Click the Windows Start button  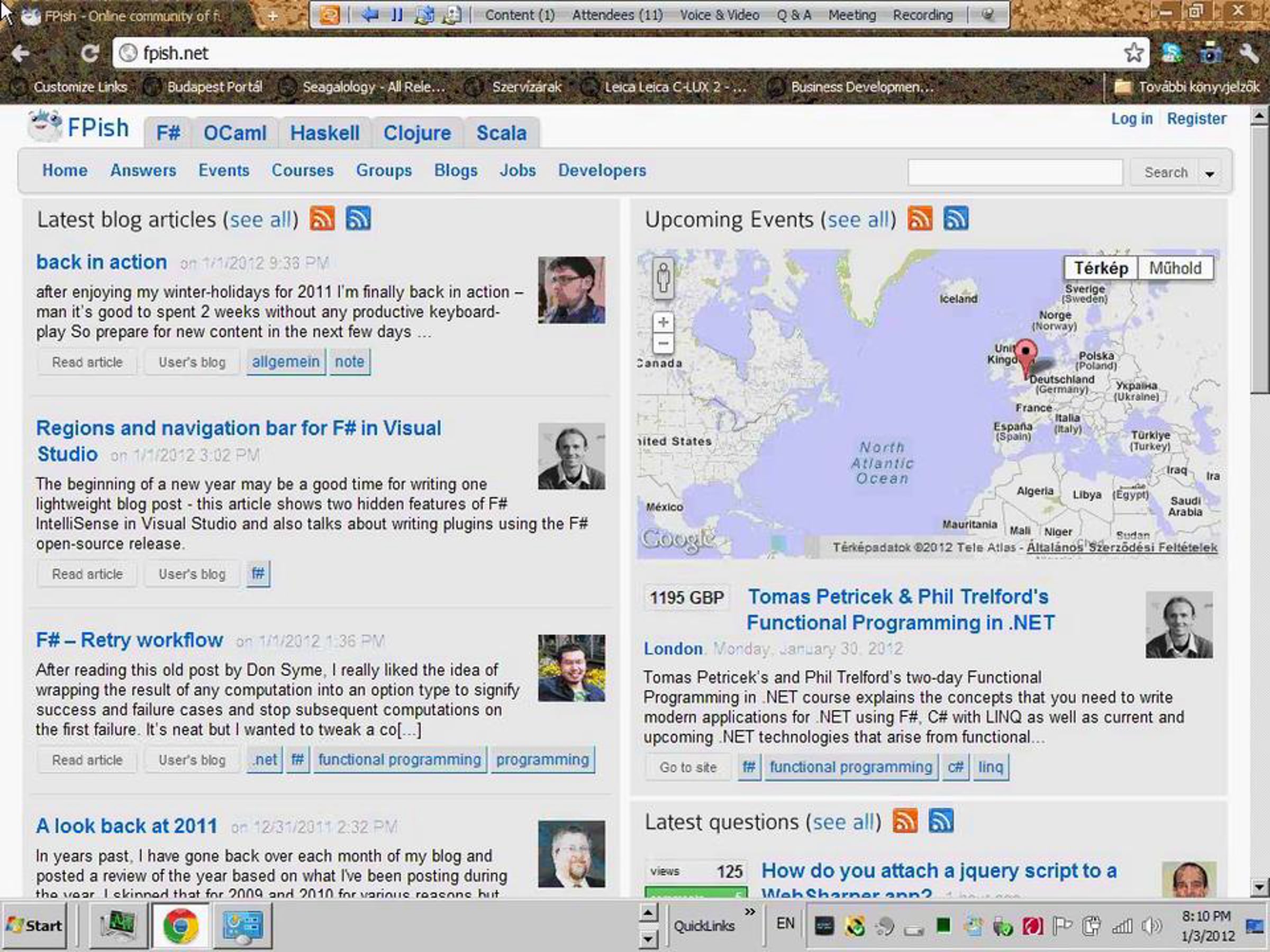point(34,925)
